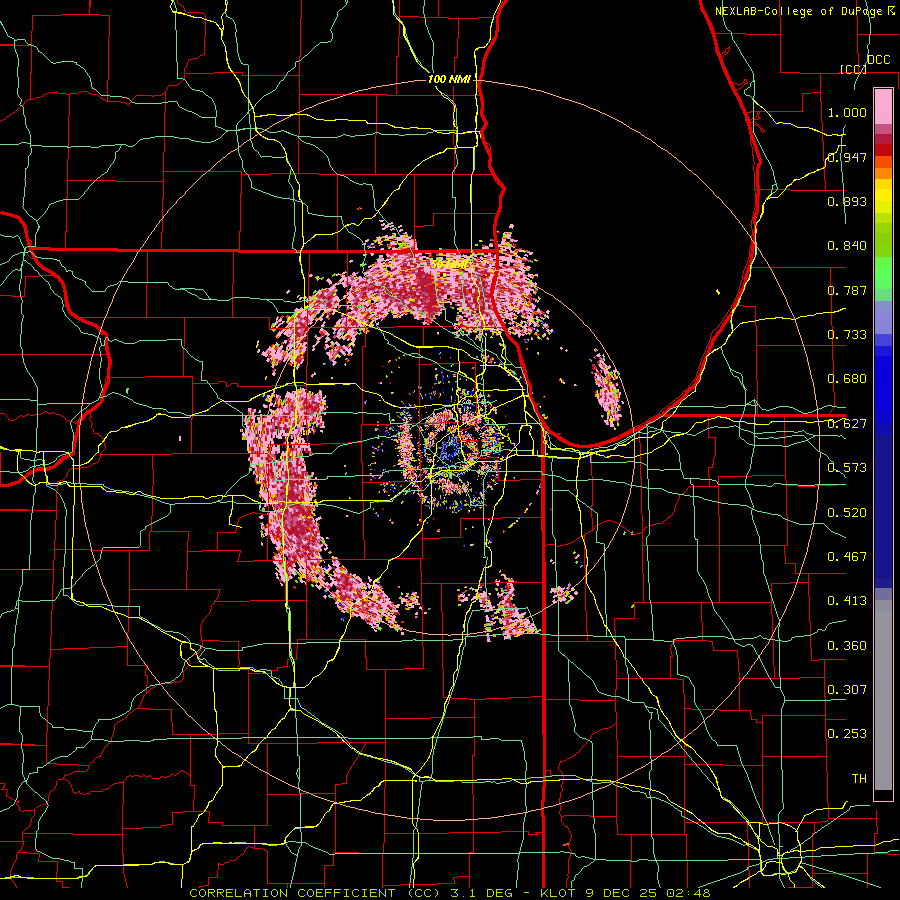Image resolution: width=900 pixels, height=900 pixels.
Task: Click the TH threshold label
Action: pos(859,779)
